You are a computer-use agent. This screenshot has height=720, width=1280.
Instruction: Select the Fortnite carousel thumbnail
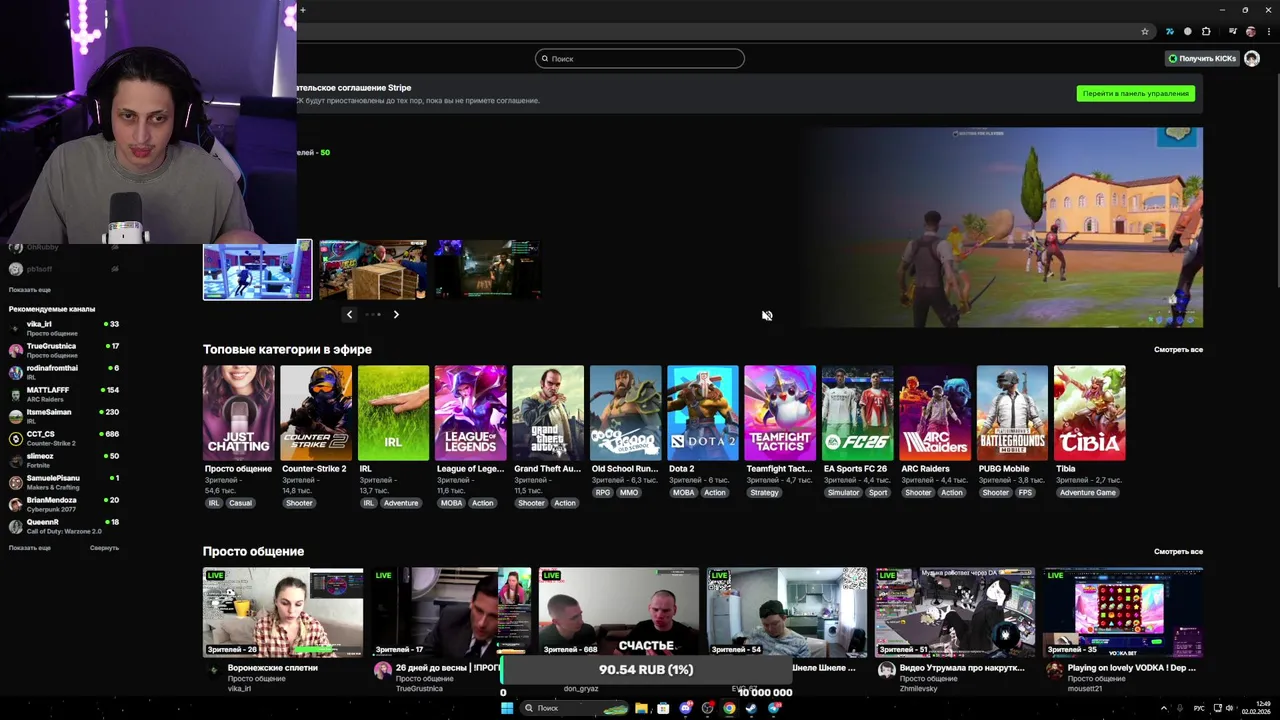(x=258, y=270)
